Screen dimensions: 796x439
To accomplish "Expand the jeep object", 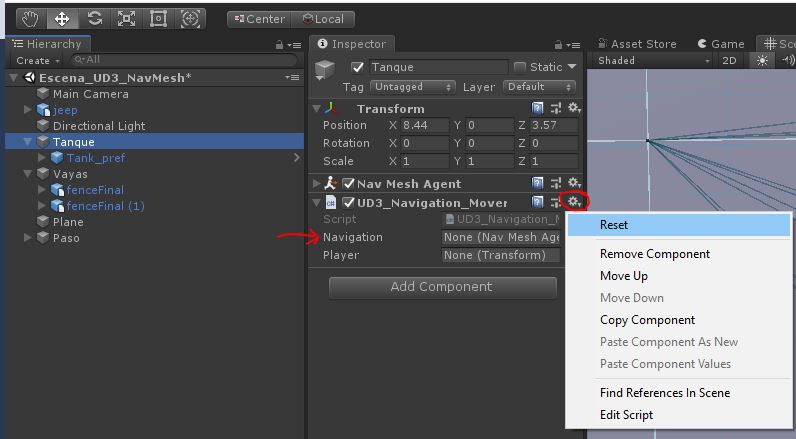I will [x=27, y=110].
